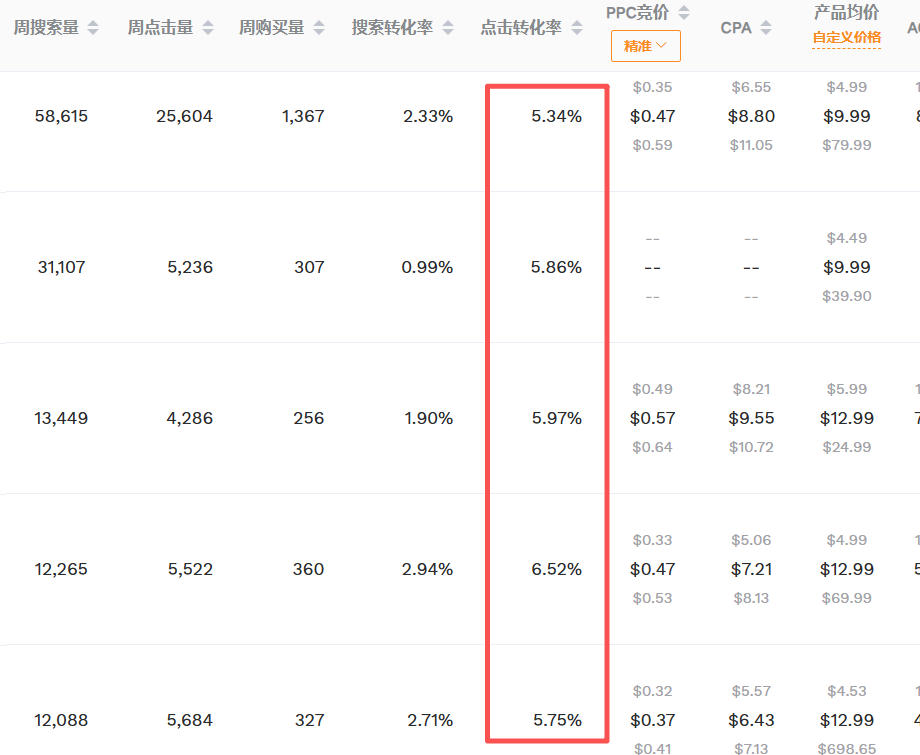Click the 0.99% search conversion value
920x755 pixels.
point(428,268)
